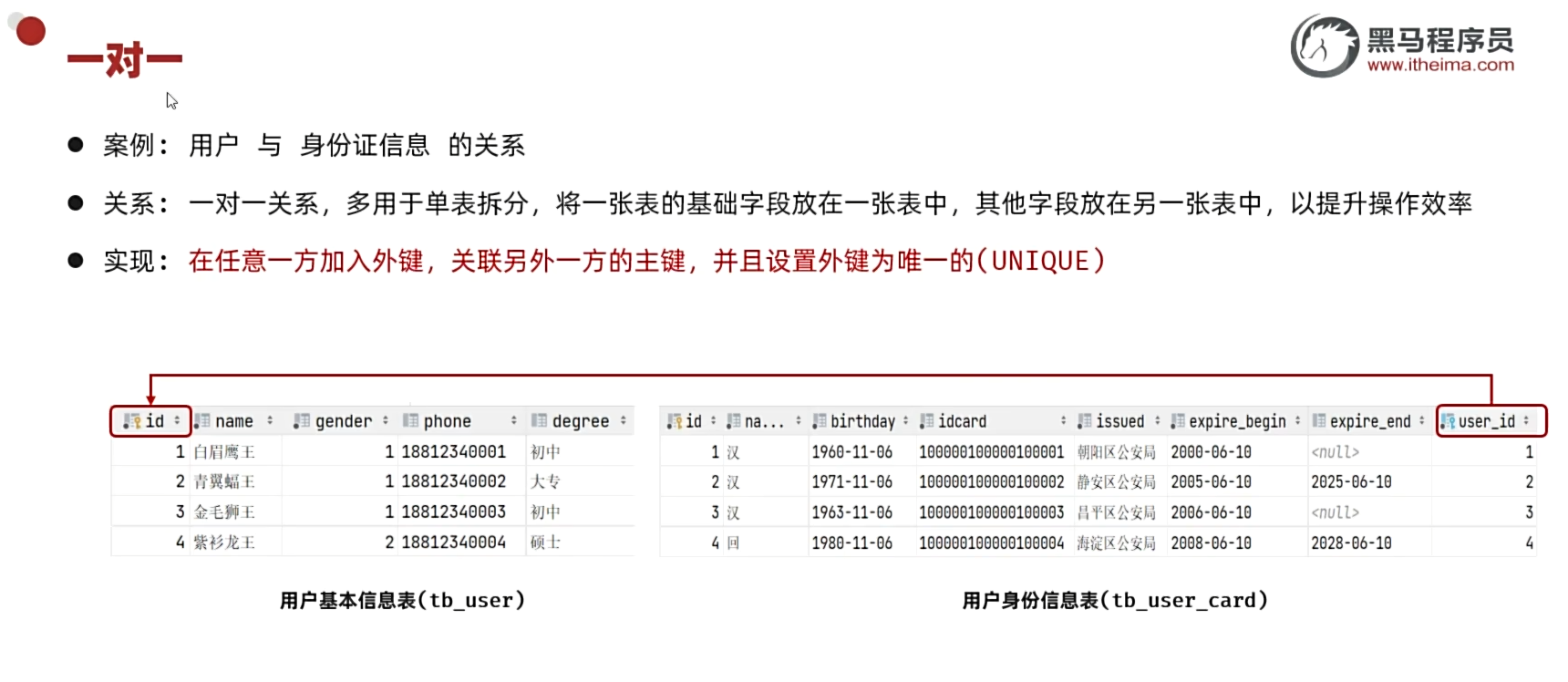Click the foreign key icon beside user_id header

tap(1448, 421)
